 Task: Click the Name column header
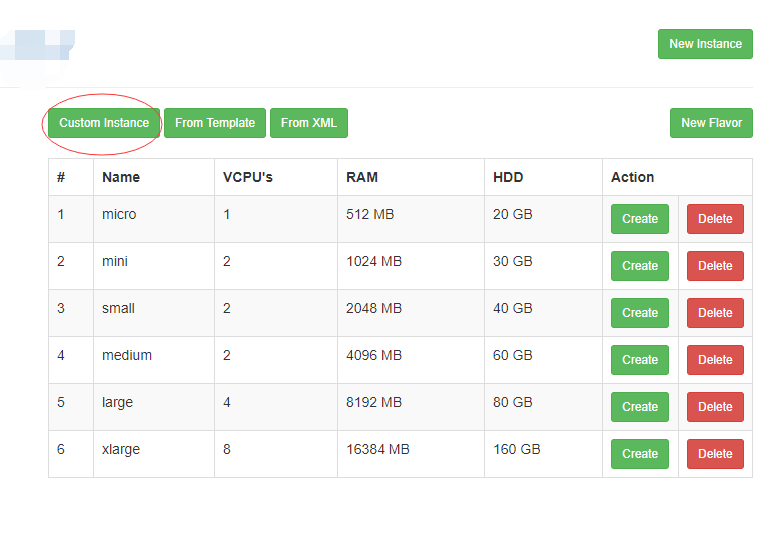click(121, 178)
